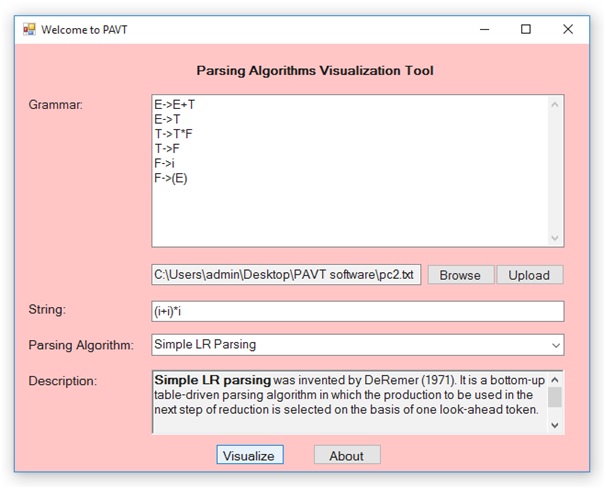Close the Welcome to PAVT window
The image size is (606, 489).
[568, 29]
